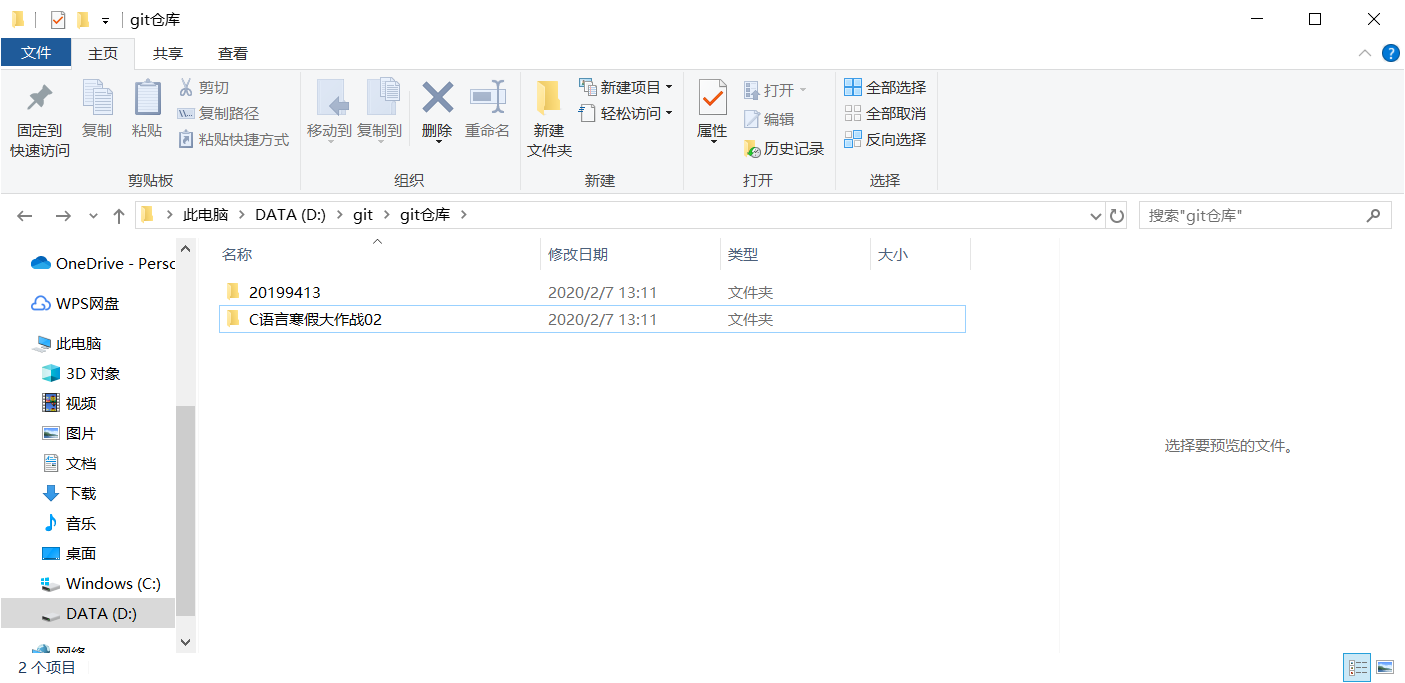Open recent locations dropdown arrow
The image size is (1405, 683).
click(93, 216)
